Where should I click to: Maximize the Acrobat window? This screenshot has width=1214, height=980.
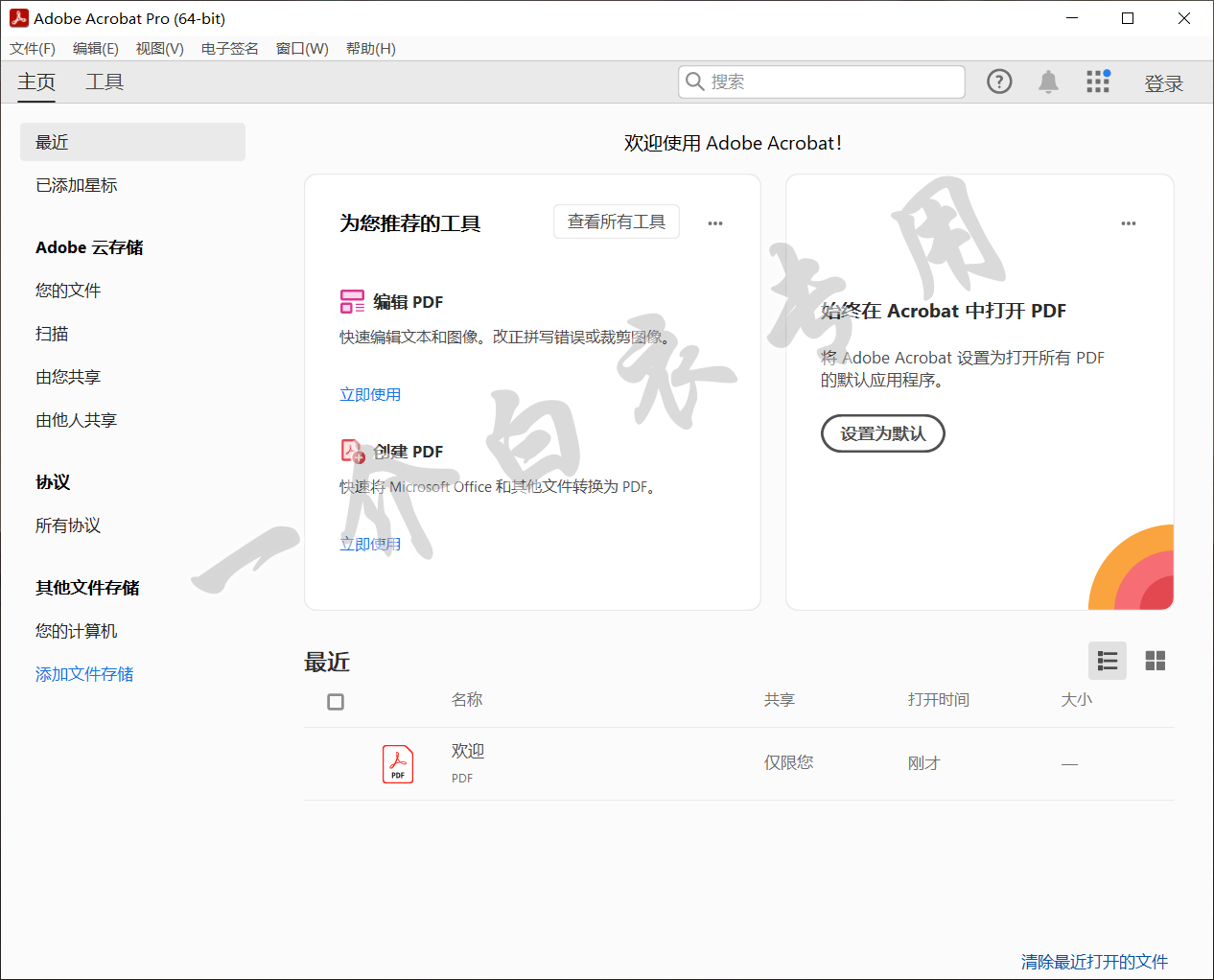point(1129,18)
